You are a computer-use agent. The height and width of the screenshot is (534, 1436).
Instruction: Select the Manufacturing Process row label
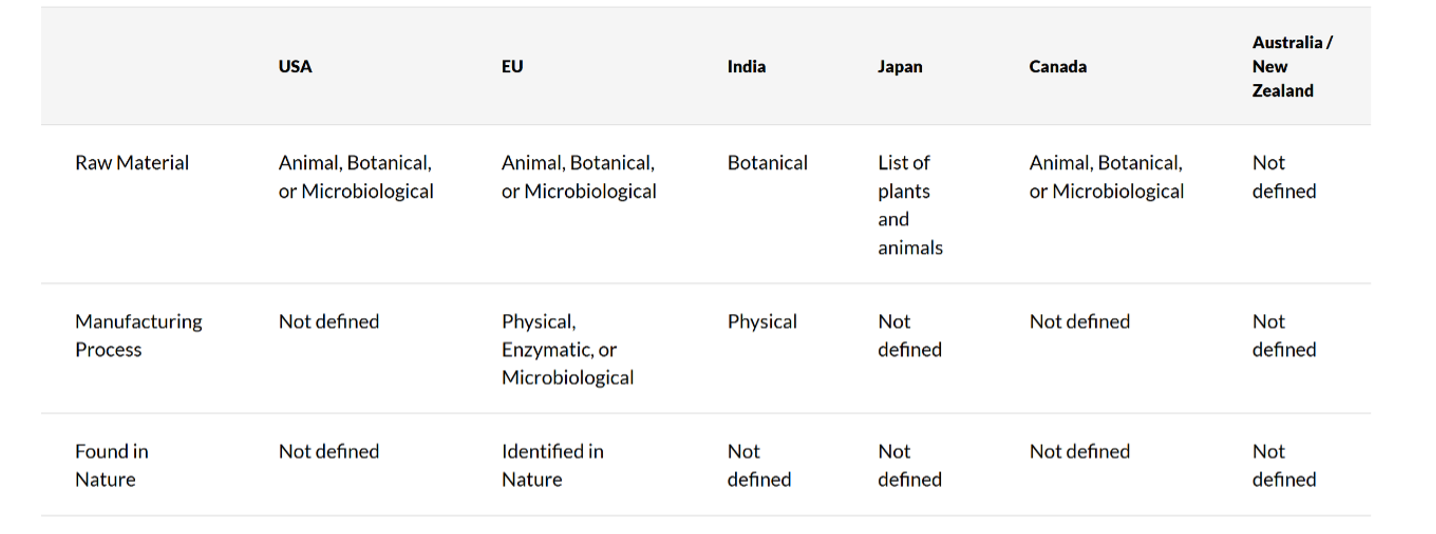coord(138,336)
